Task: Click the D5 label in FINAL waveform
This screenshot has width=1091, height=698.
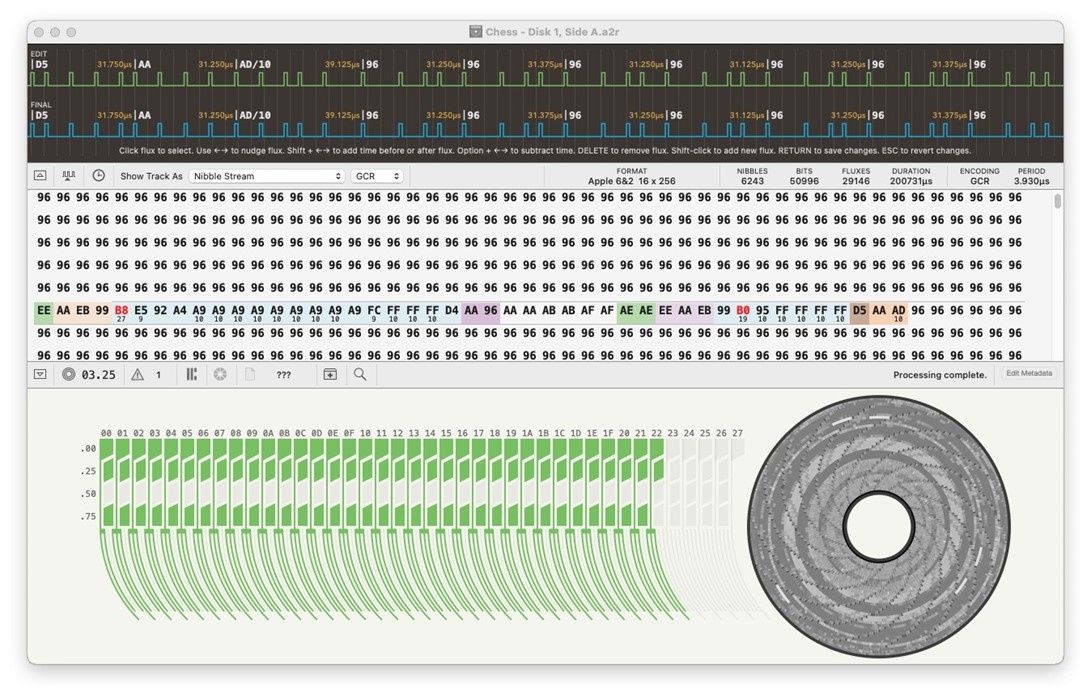Action: [x=42, y=116]
